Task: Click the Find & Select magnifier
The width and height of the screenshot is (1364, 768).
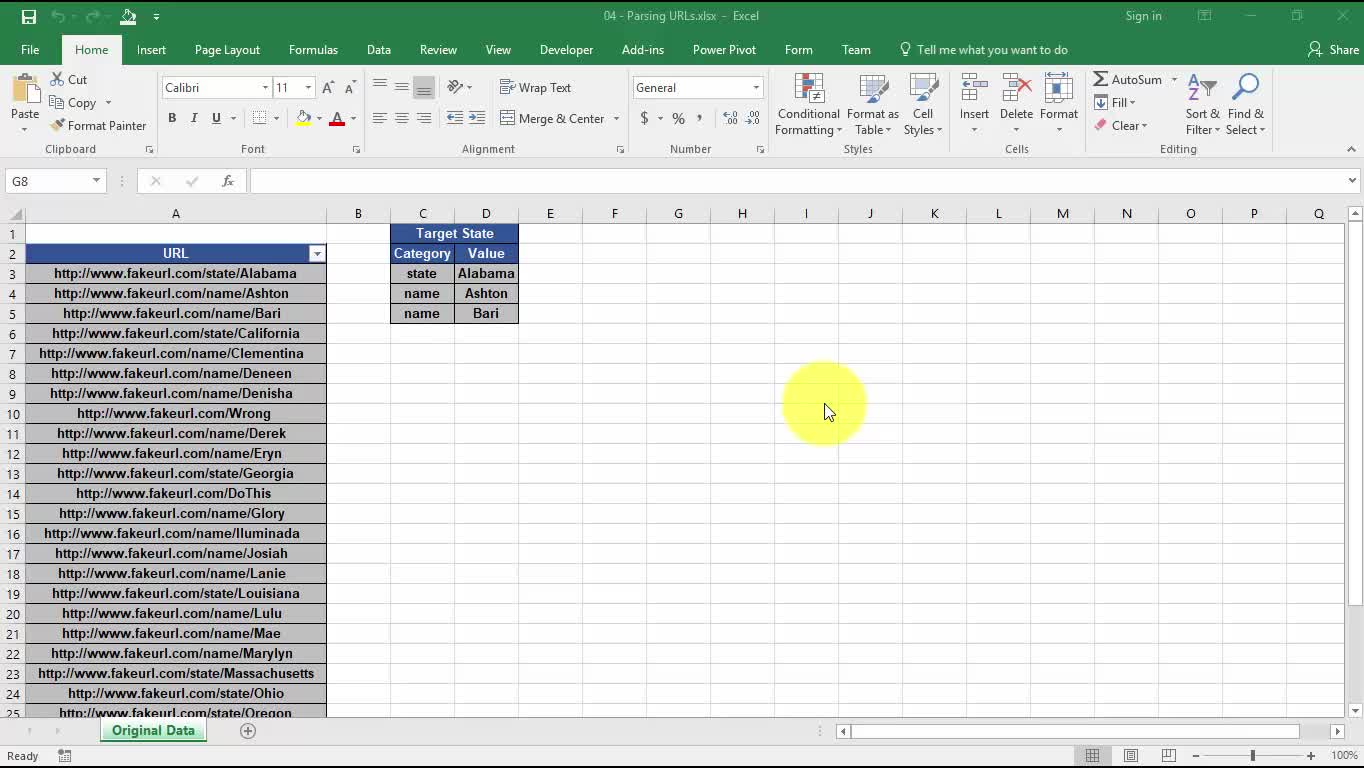Action: pyautogui.click(x=1245, y=105)
